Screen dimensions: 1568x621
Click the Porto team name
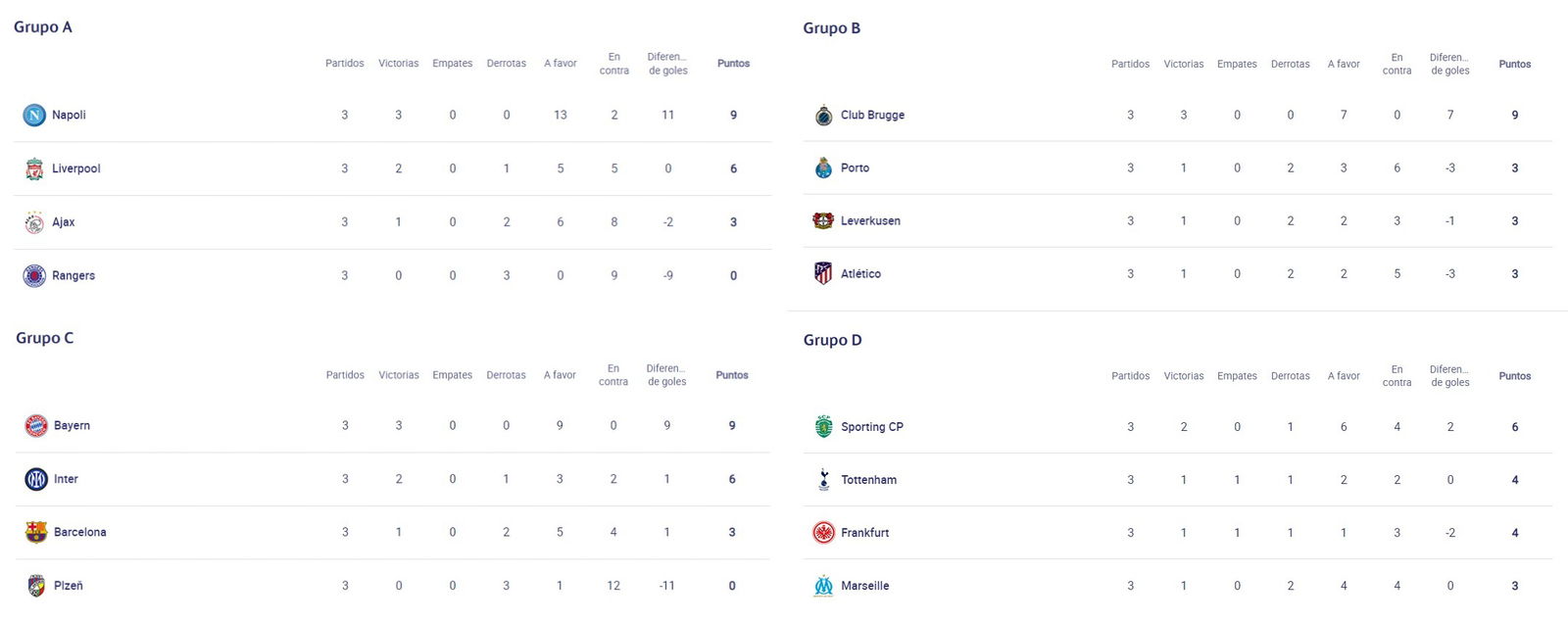point(855,168)
